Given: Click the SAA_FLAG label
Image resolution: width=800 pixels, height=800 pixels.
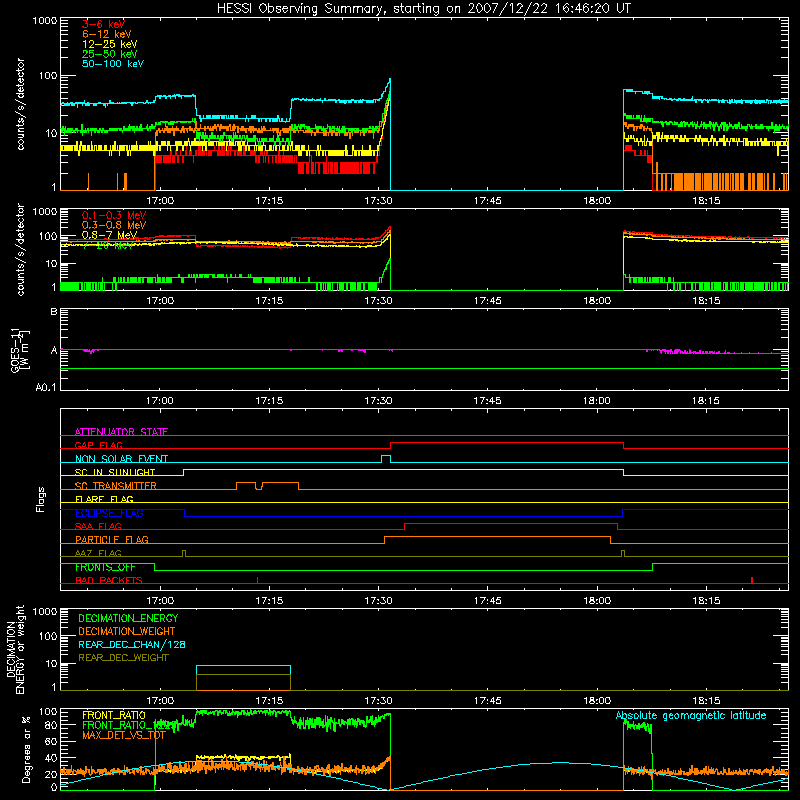Looking at the screenshot, I should click(x=98, y=526).
